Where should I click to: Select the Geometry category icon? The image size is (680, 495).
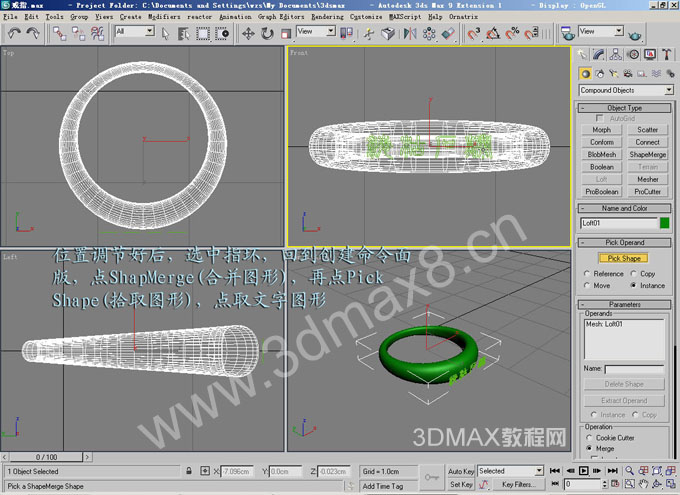coord(585,74)
